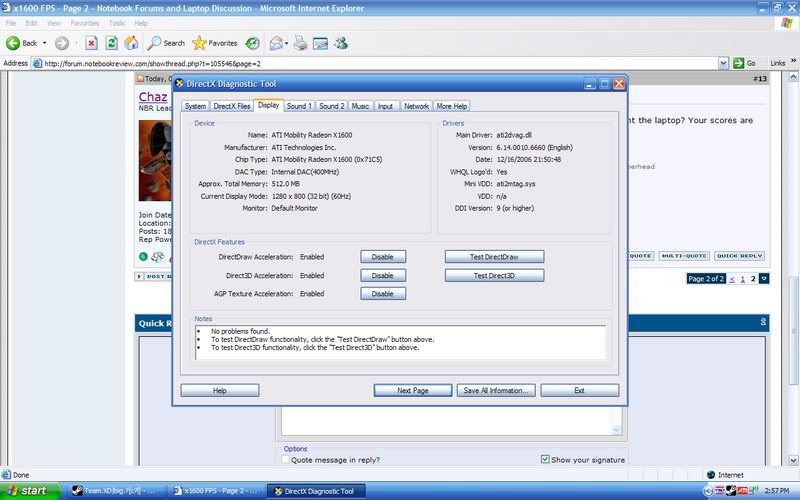Collapse the Quick Reply section icon

[x=763, y=322]
